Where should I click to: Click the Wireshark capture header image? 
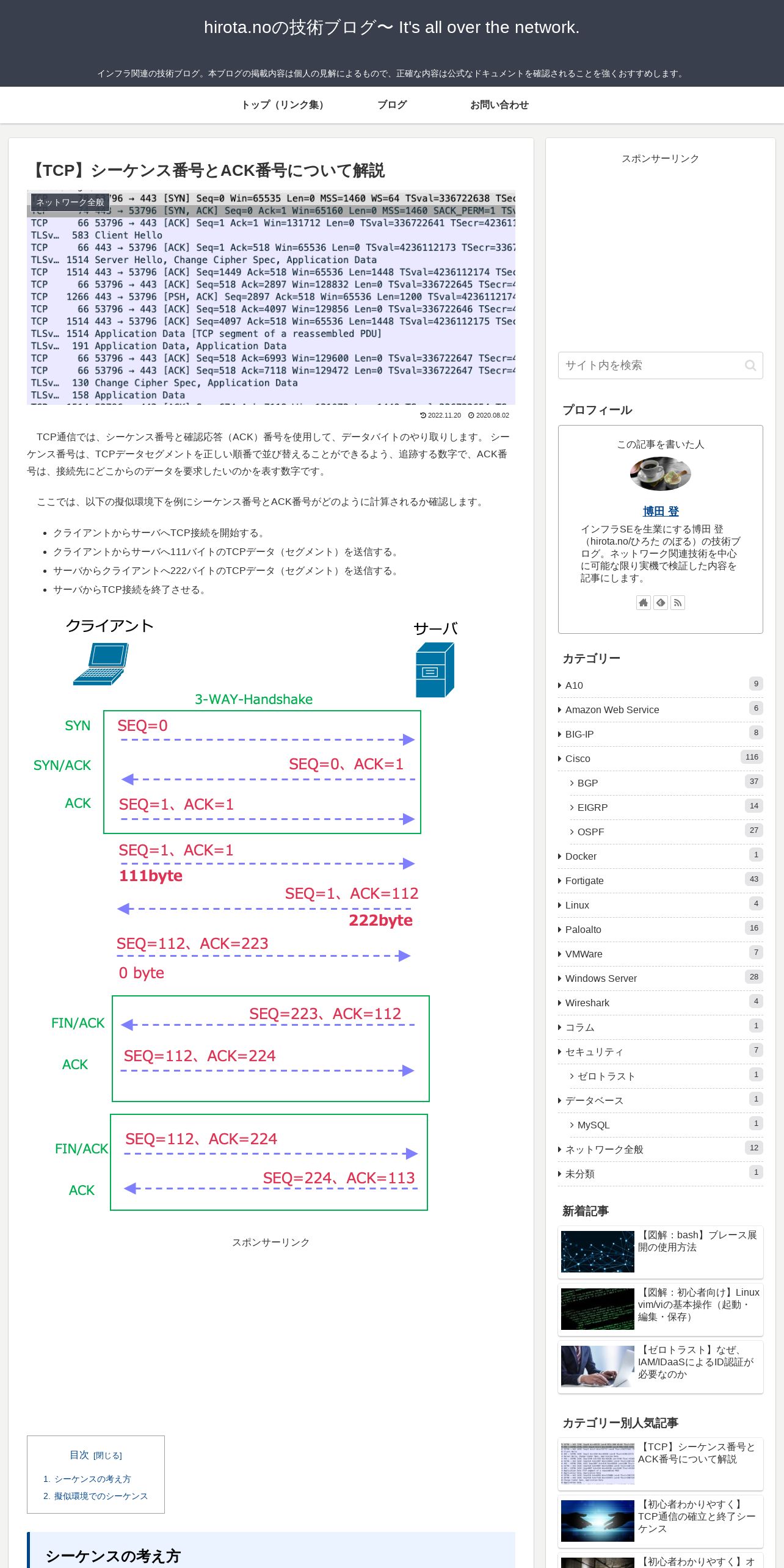[271, 297]
